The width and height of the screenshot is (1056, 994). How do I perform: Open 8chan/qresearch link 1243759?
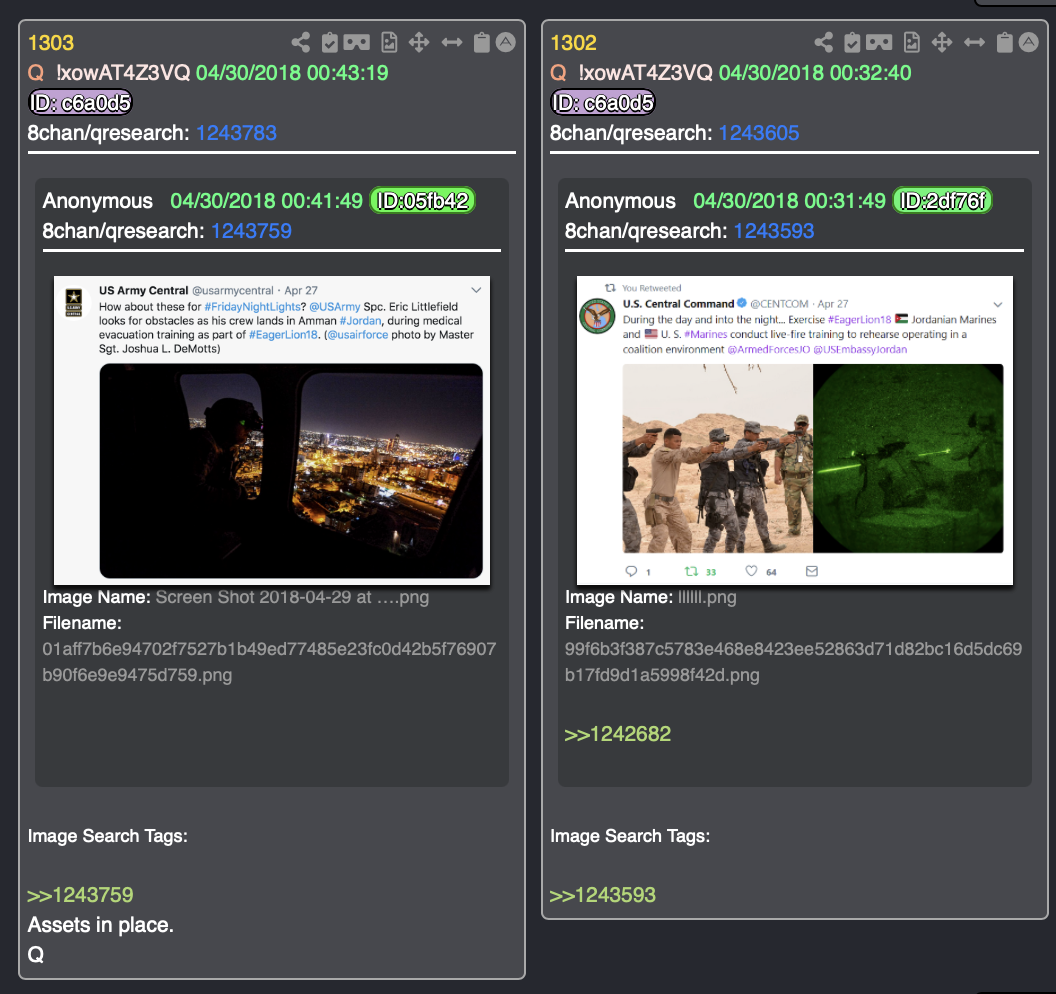pyautogui.click(x=251, y=231)
